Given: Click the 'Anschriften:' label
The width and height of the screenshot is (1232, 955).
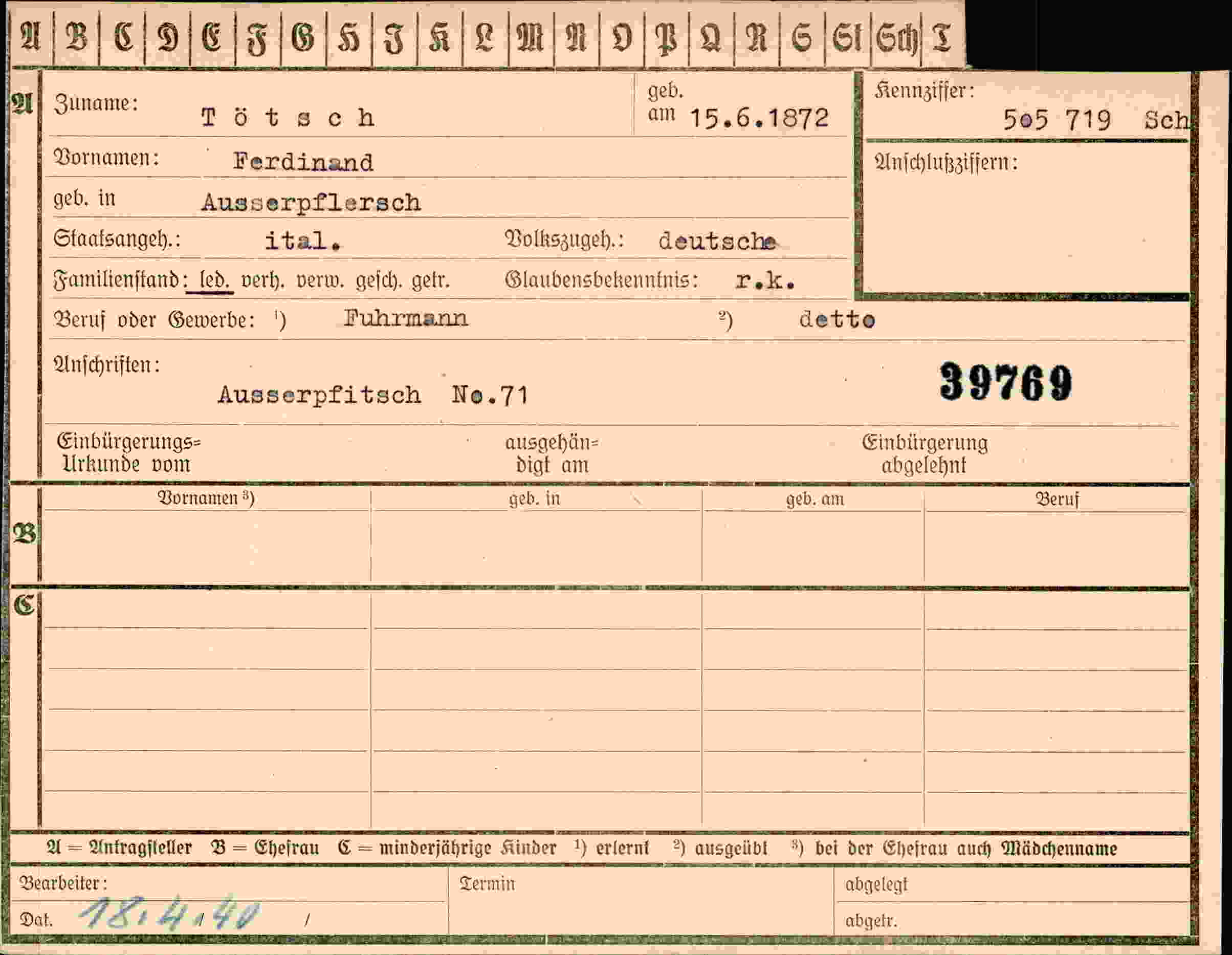Looking at the screenshot, I should tap(106, 364).
